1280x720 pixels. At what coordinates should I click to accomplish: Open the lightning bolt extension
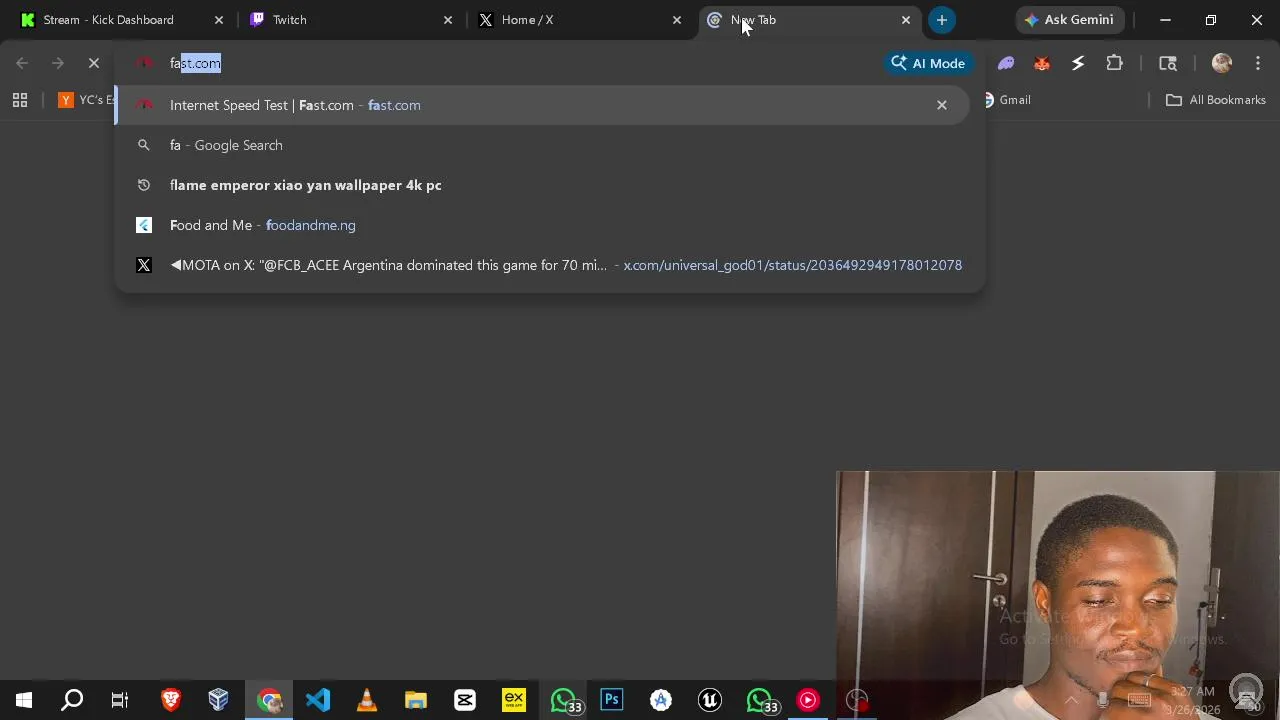[1078, 63]
